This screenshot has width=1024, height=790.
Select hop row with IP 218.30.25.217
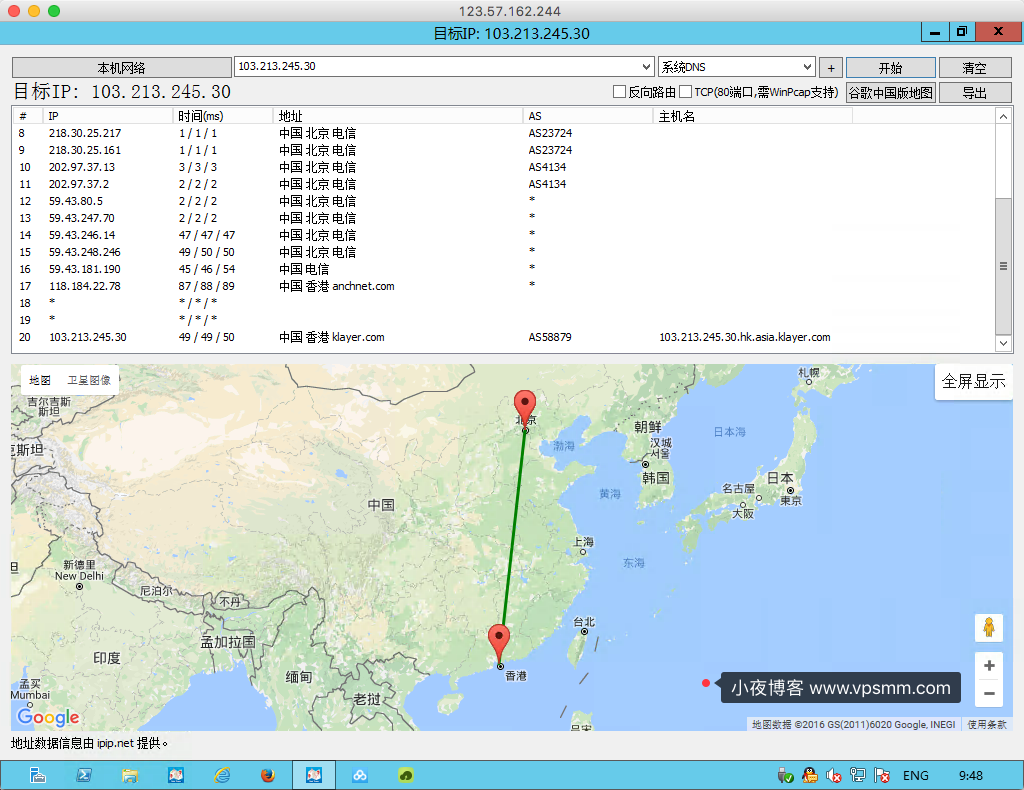504,133
